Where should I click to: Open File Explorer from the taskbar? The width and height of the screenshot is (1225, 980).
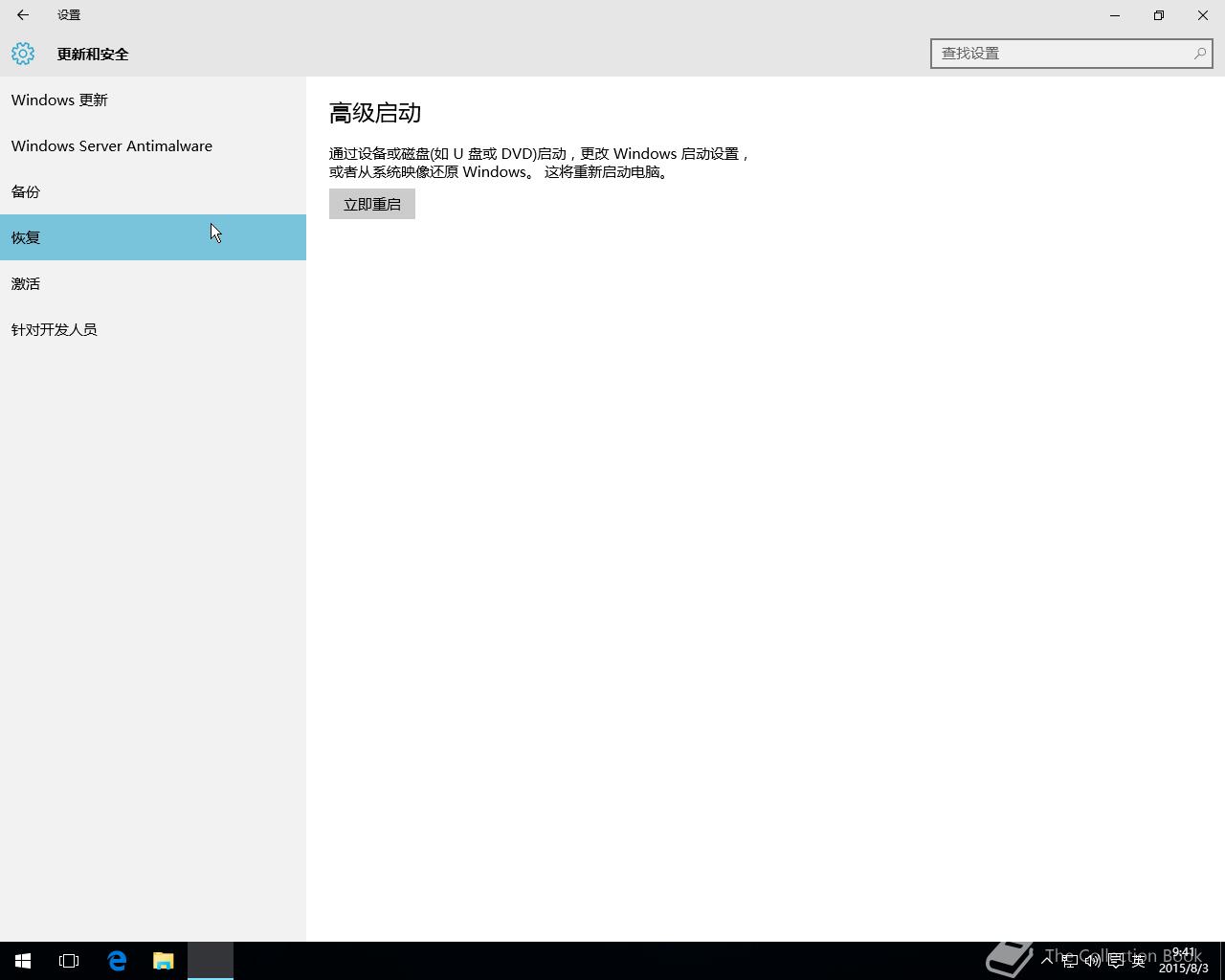(163, 961)
